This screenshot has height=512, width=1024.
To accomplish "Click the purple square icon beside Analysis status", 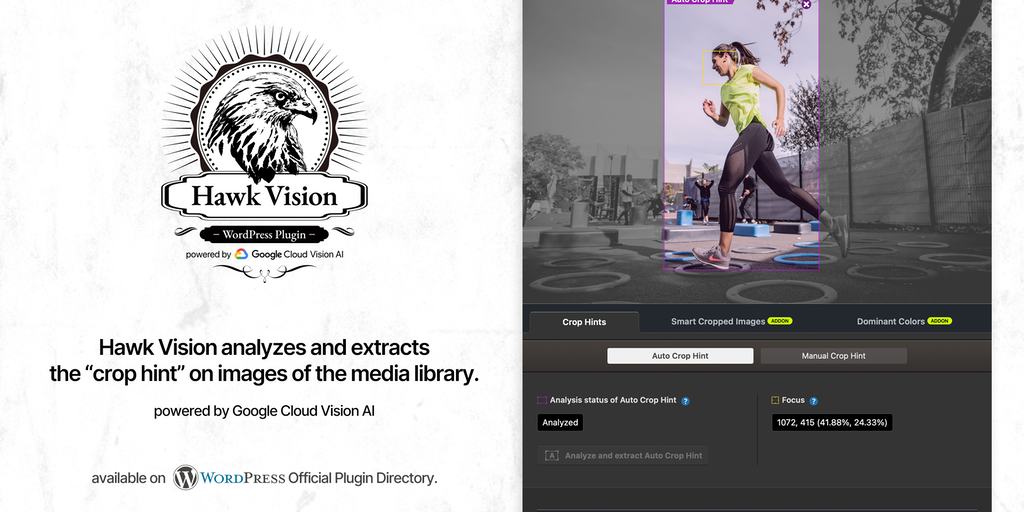I will (542, 400).
